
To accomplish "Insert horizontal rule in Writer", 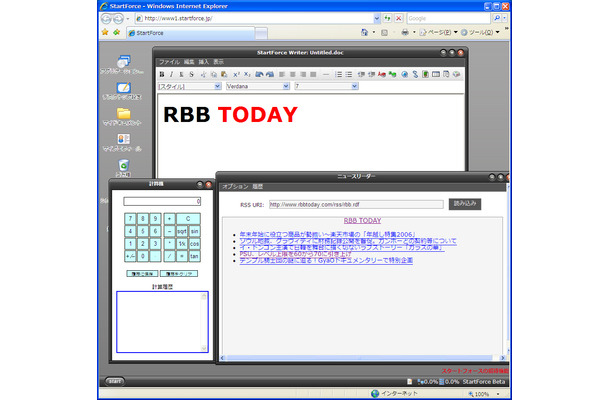I will click(326, 74).
